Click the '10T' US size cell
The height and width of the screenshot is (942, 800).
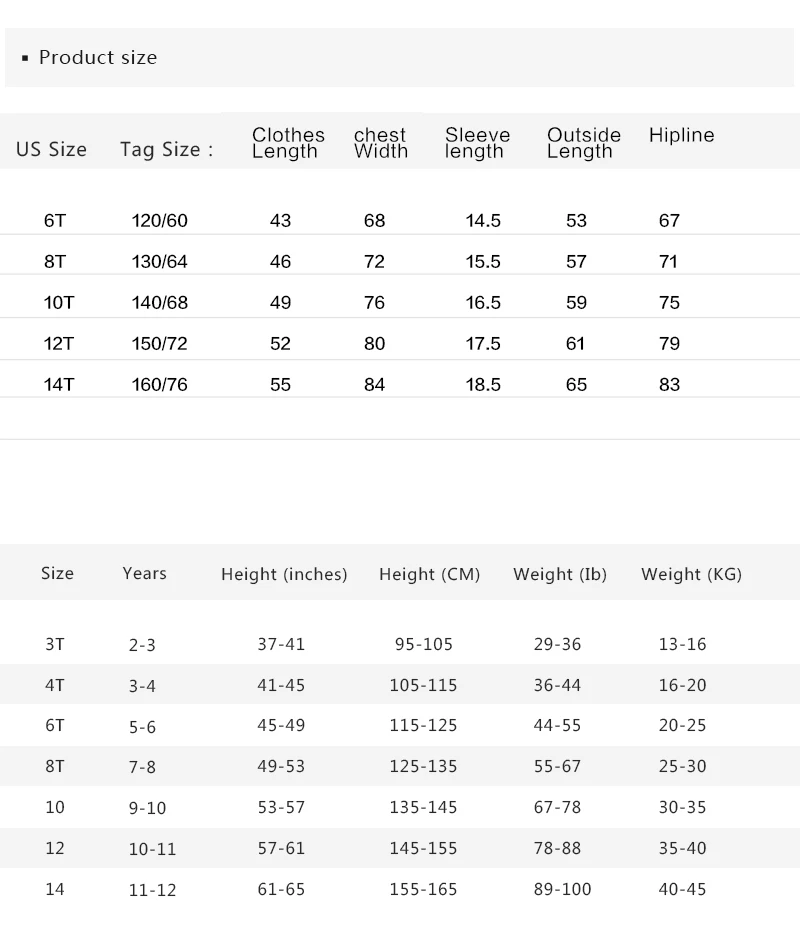(59, 302)
